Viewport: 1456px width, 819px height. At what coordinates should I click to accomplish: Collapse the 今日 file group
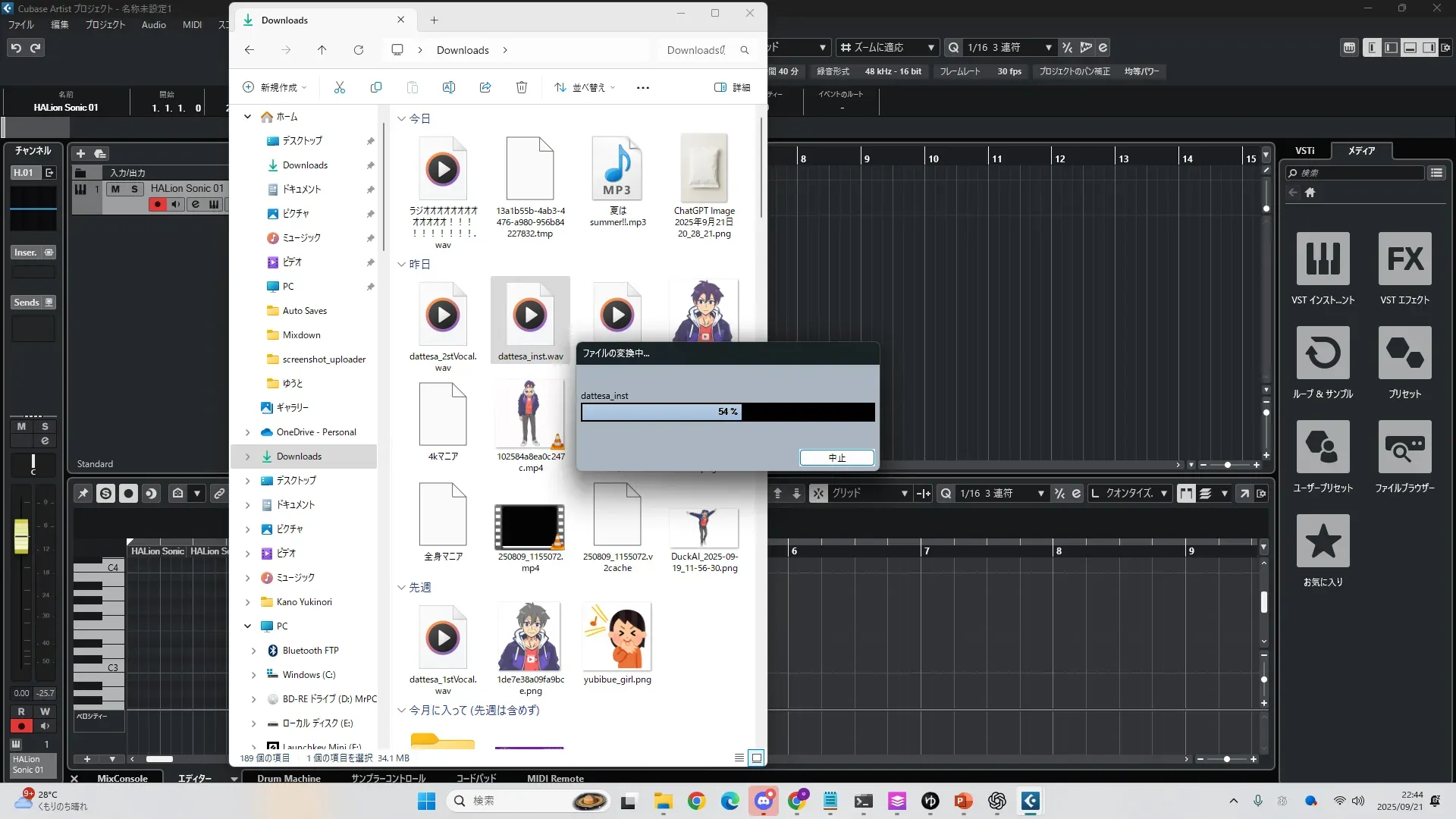point(401,118)
